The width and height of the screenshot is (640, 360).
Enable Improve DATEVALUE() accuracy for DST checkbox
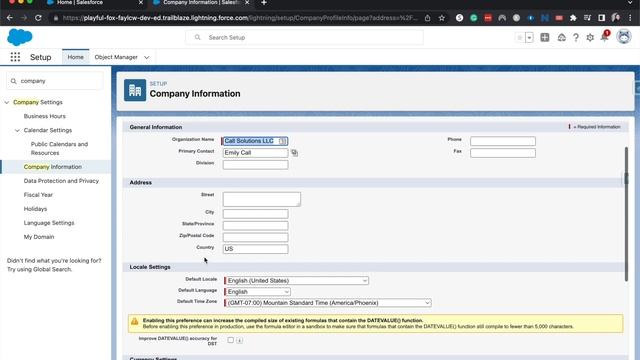pyautogui.click(x=231, y=340)
